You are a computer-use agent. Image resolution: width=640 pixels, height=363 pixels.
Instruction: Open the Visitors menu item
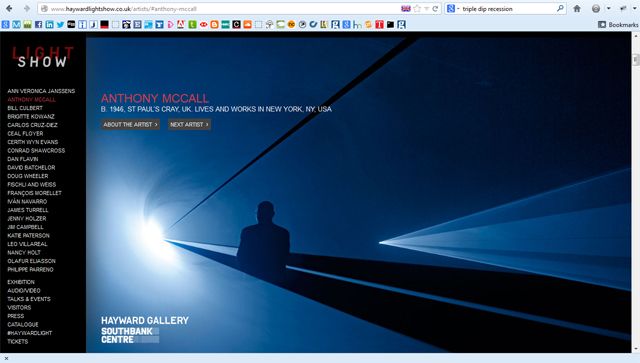(x=19, y=307)
